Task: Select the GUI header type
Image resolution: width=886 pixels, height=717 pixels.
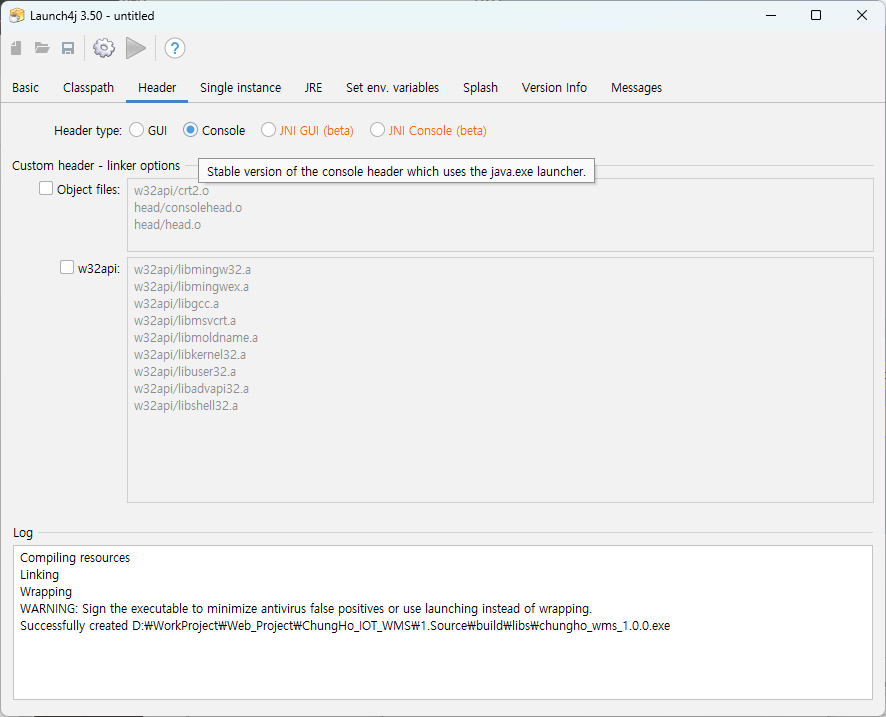Action: (135, 129)
